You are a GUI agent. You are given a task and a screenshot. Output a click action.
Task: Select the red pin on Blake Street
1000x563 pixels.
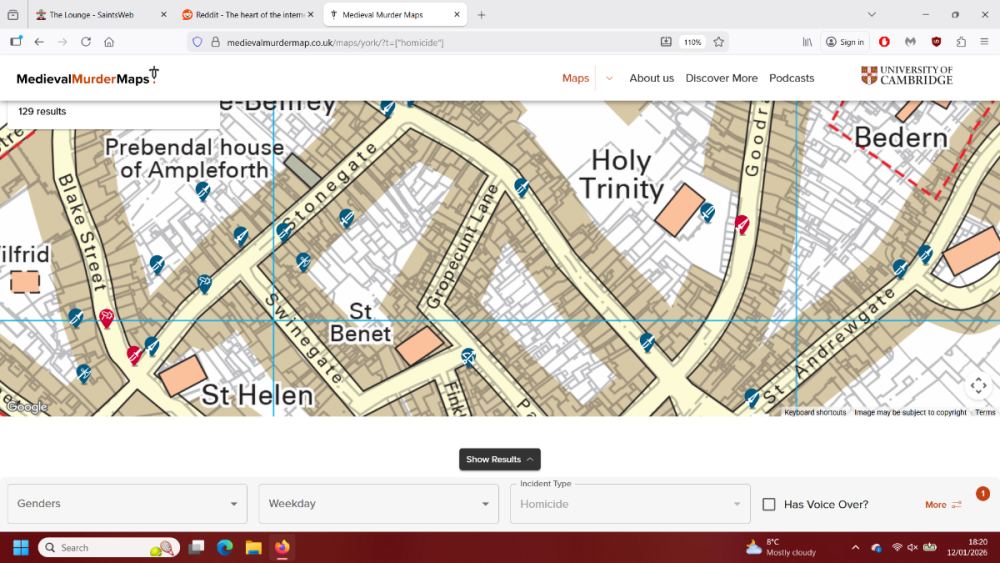click(106, 317)
